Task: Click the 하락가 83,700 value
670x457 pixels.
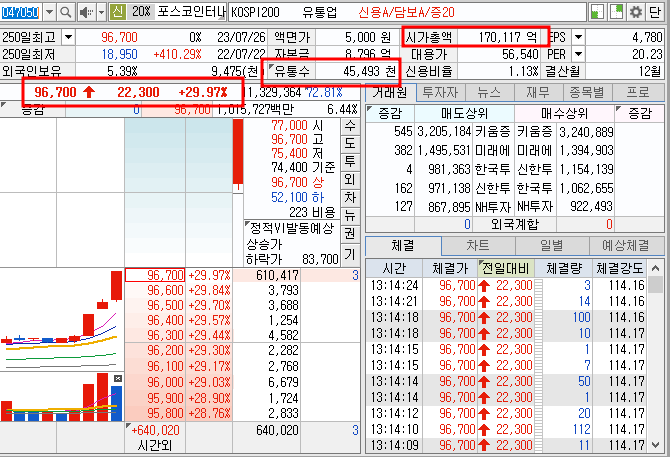Action: coord(320,259)
